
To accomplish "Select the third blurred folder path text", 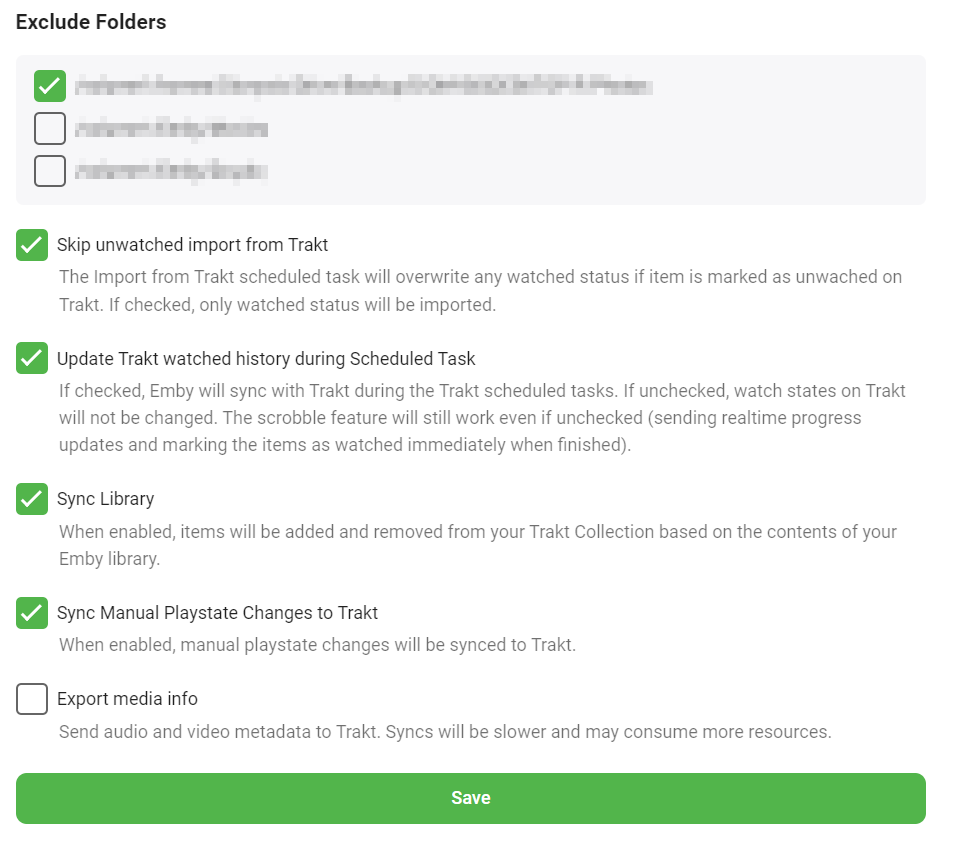I will (x=172, y=172).
